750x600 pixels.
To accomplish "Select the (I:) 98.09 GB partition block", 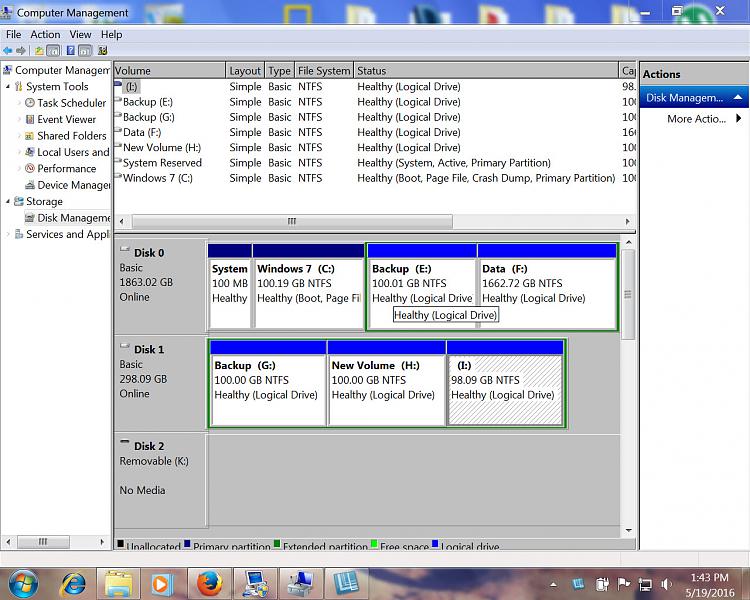I will 505,383.
